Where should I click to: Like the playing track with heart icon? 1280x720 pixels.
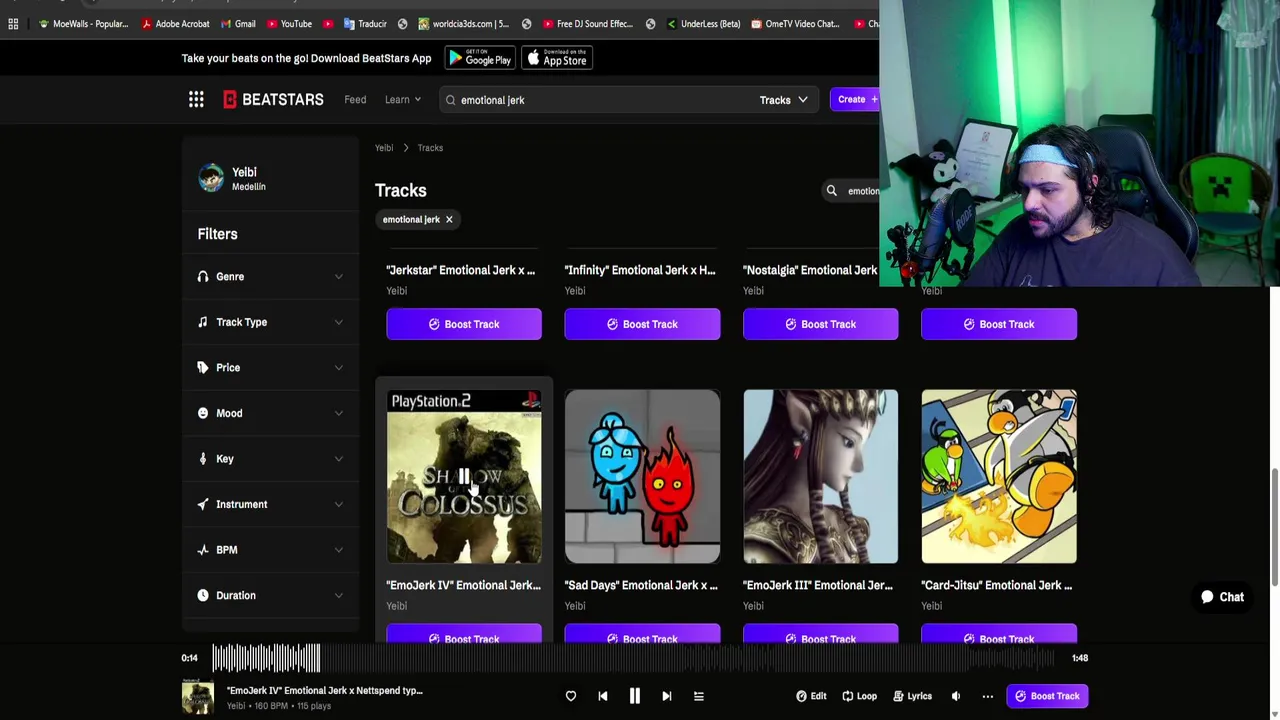[571, 696]
